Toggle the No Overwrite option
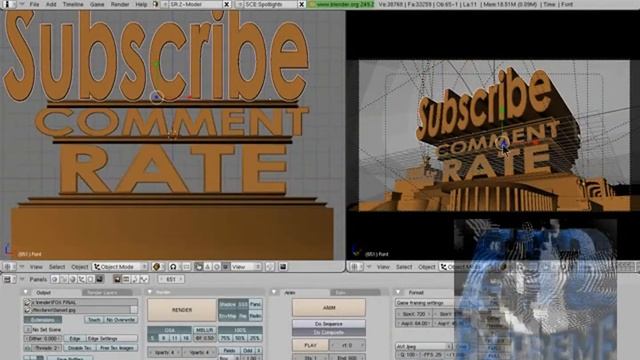The height and width of the screenshot is (360, 640). pos(121,320)
